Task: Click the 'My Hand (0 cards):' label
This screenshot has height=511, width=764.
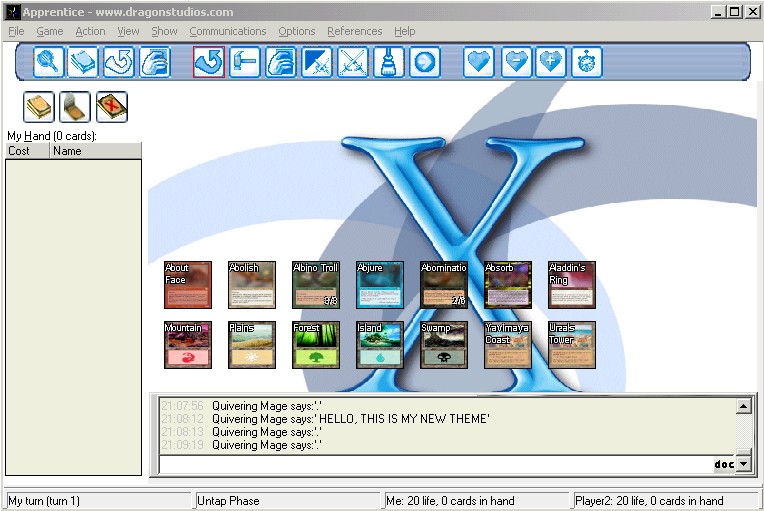Action: point(52,136)
